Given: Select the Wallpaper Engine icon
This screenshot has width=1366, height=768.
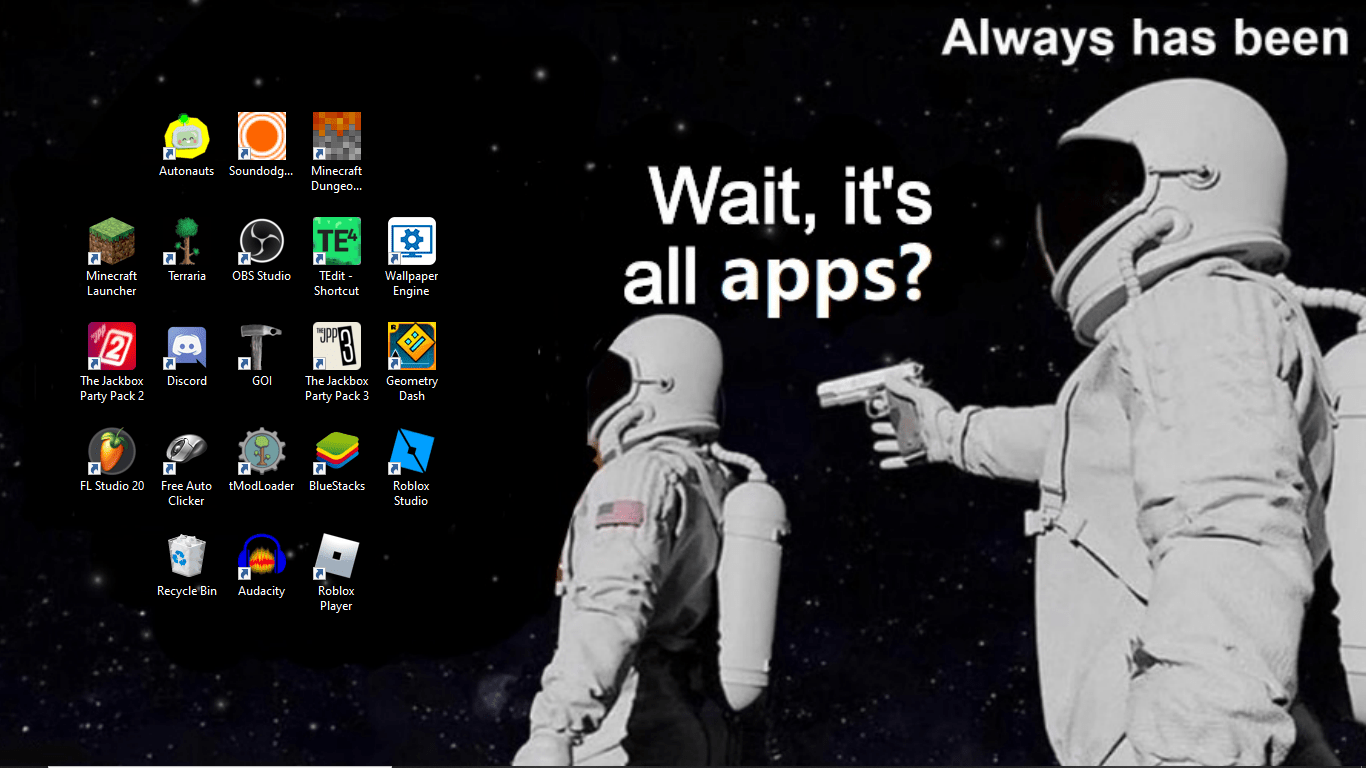Looking at the screenshot, I should click(412, 242).
